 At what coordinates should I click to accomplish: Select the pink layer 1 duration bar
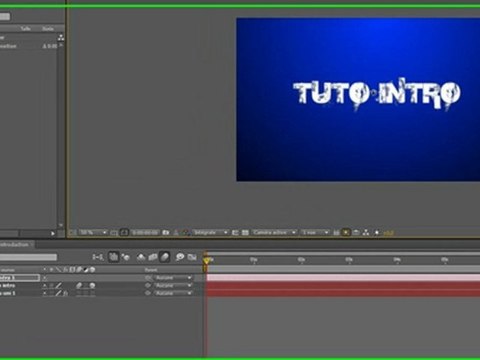coord(343,278)
